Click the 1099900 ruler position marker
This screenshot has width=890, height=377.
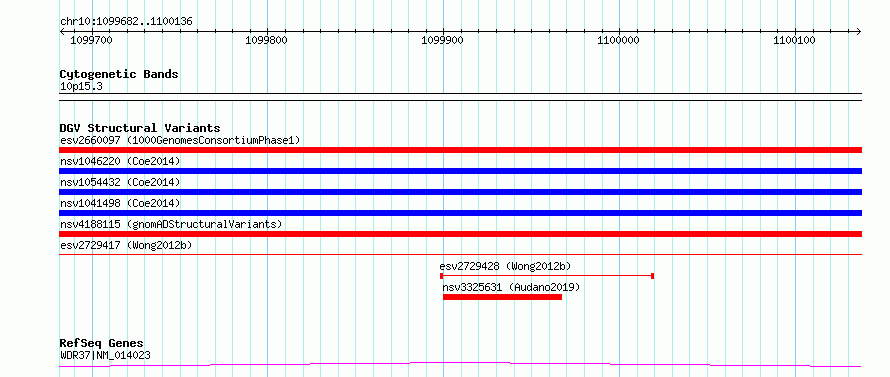point(443,40)
